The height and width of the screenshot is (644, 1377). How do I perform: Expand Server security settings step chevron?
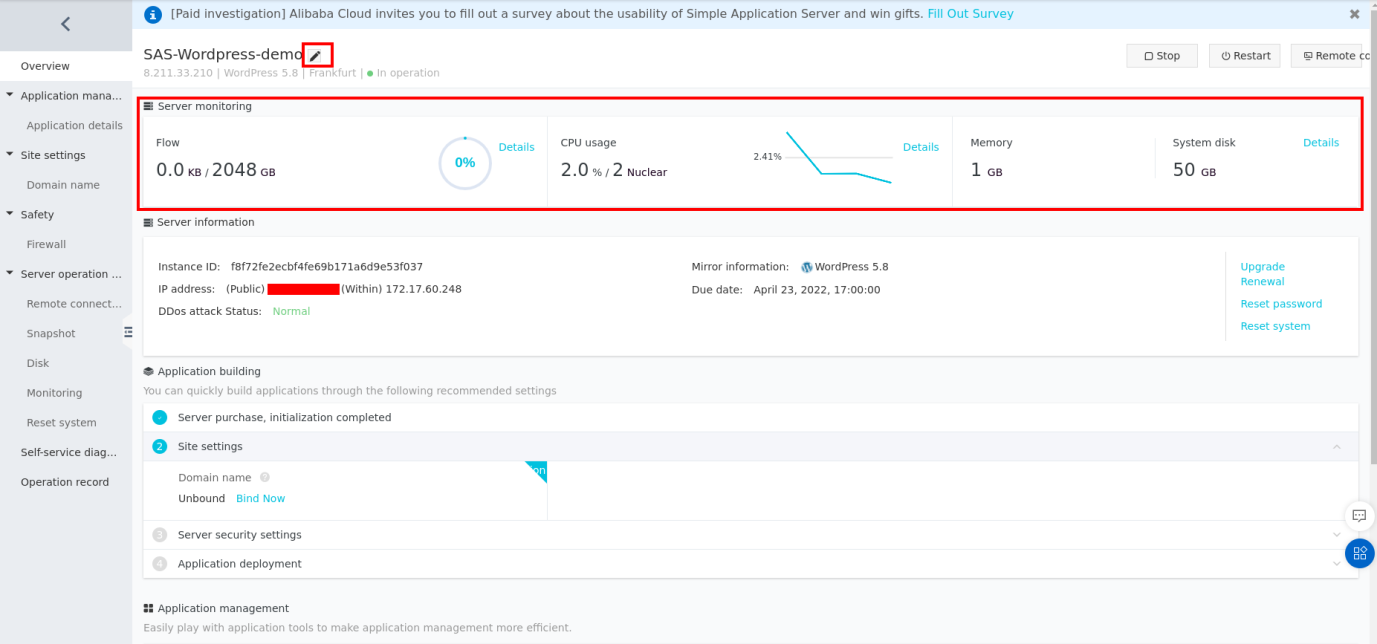tap(1337, 535)
